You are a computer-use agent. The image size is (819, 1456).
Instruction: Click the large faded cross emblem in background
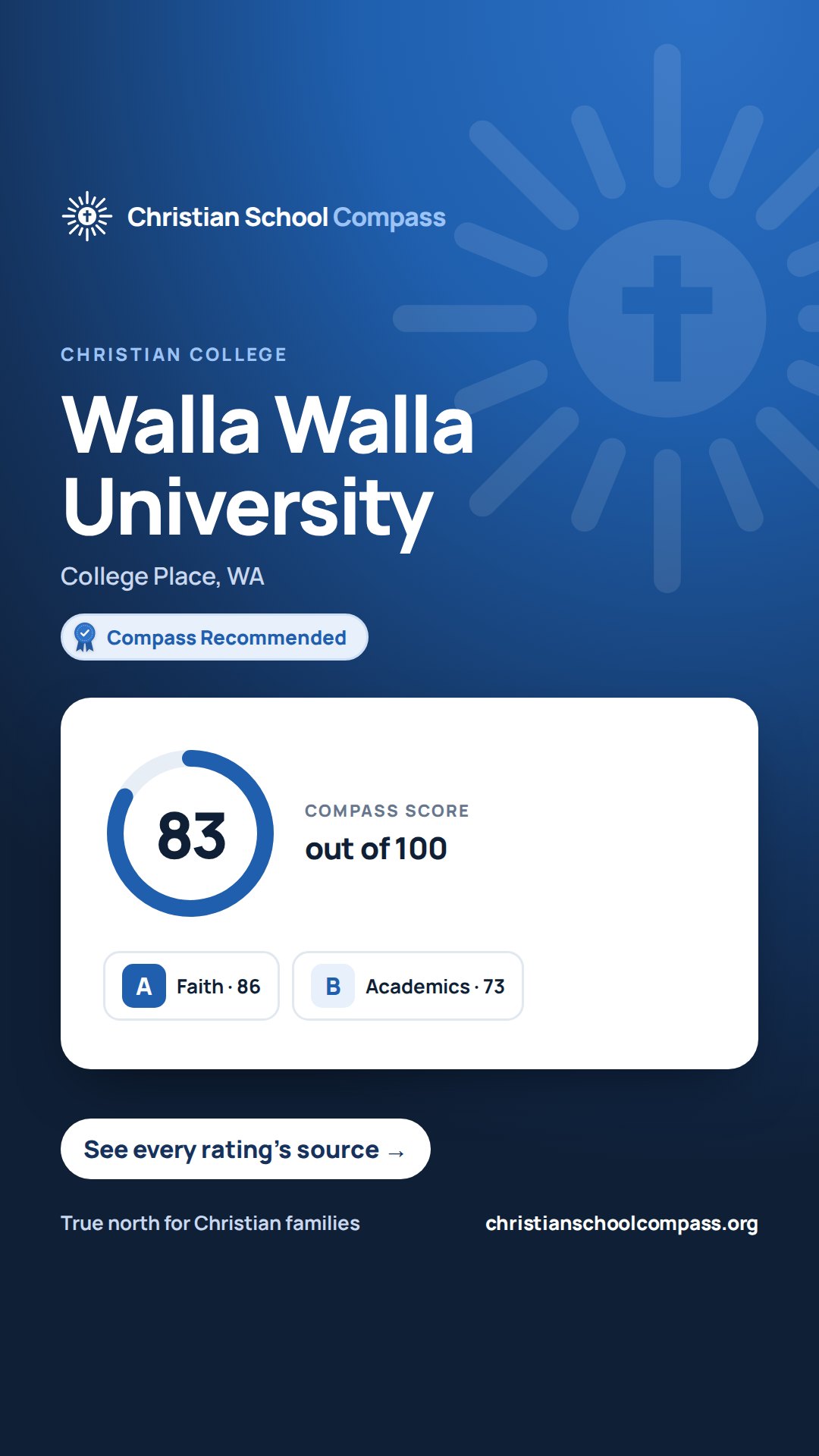(x=667, y=318)
